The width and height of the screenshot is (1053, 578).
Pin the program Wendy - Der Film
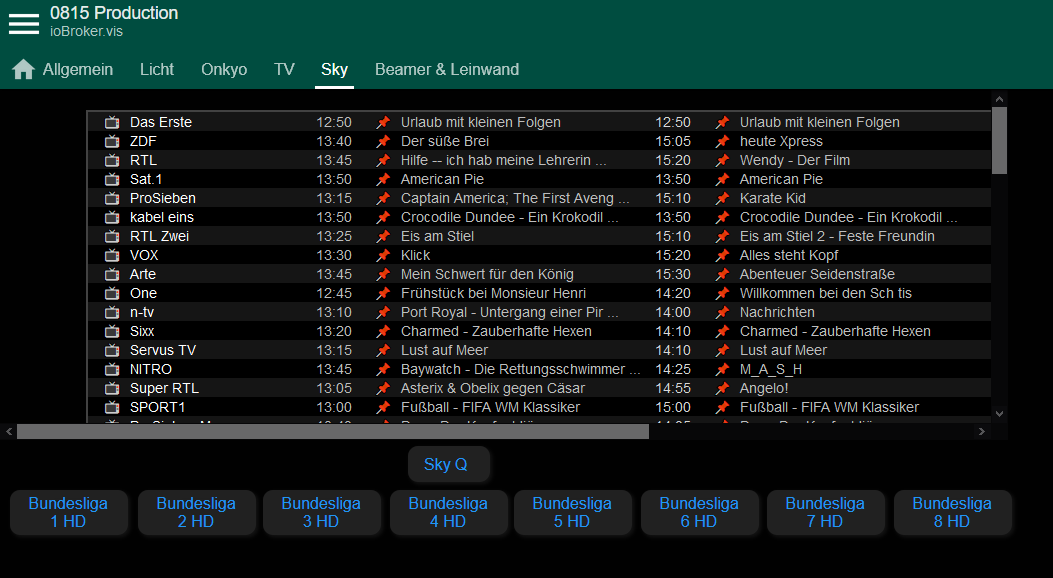pos(722,160)
